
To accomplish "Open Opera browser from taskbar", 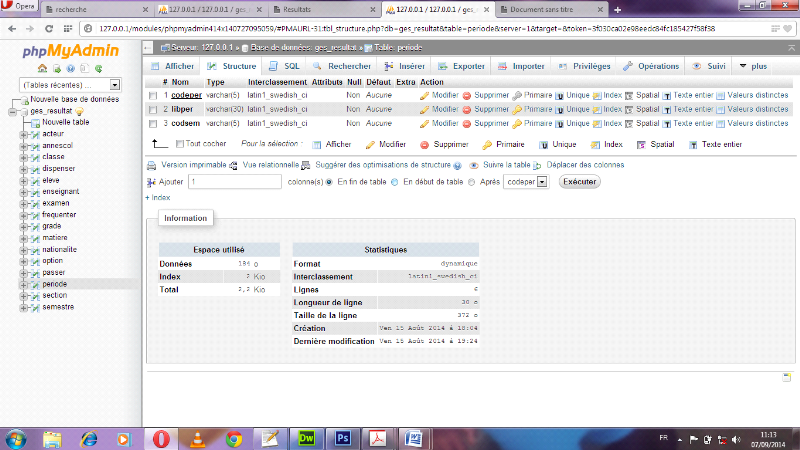I will click(161, 439).
